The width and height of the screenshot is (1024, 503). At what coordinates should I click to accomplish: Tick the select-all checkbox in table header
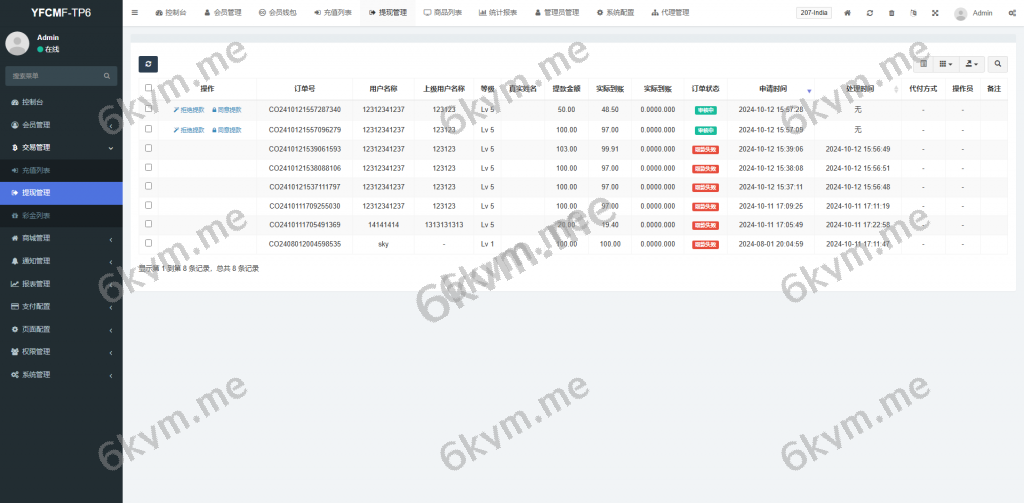pos(149,88)
